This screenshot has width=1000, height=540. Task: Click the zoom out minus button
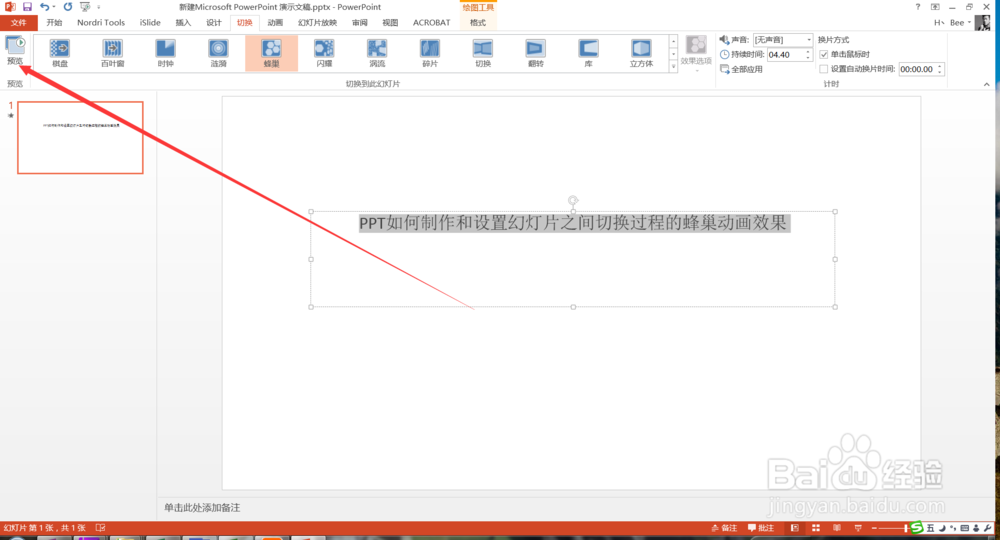click(874, 528)
